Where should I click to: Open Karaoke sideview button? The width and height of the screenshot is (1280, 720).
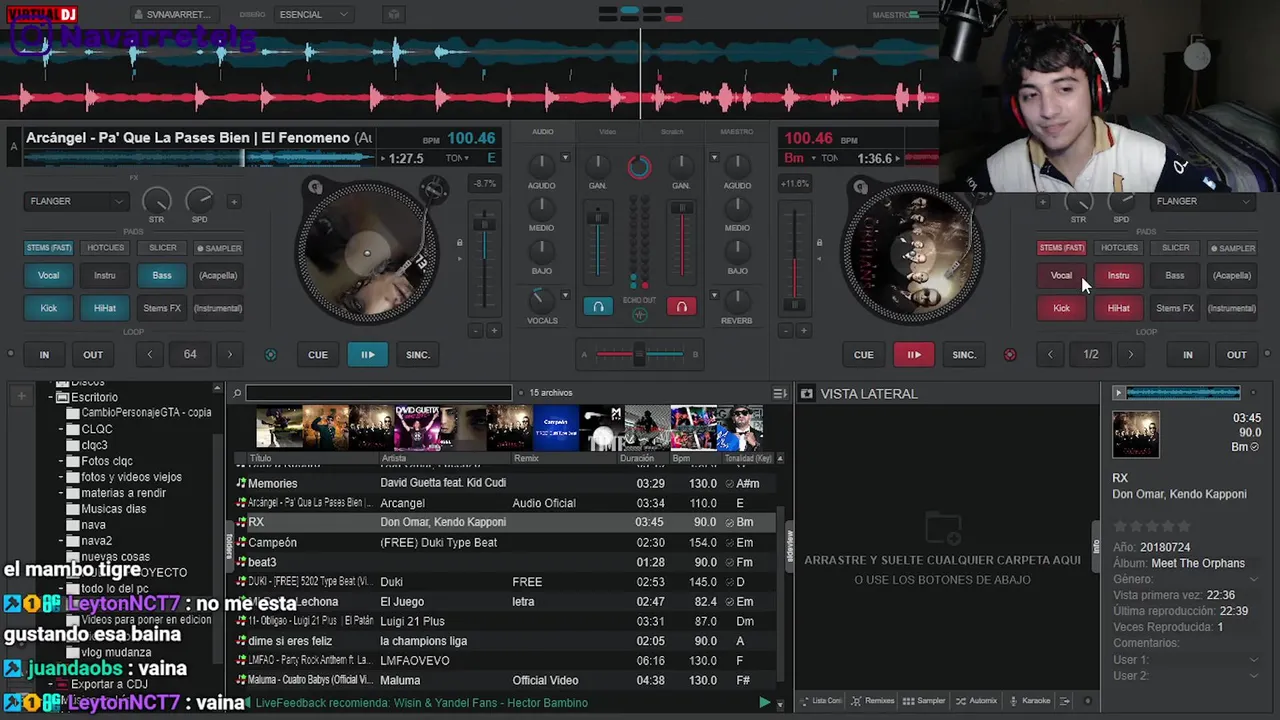click(x=1030, y=701)
